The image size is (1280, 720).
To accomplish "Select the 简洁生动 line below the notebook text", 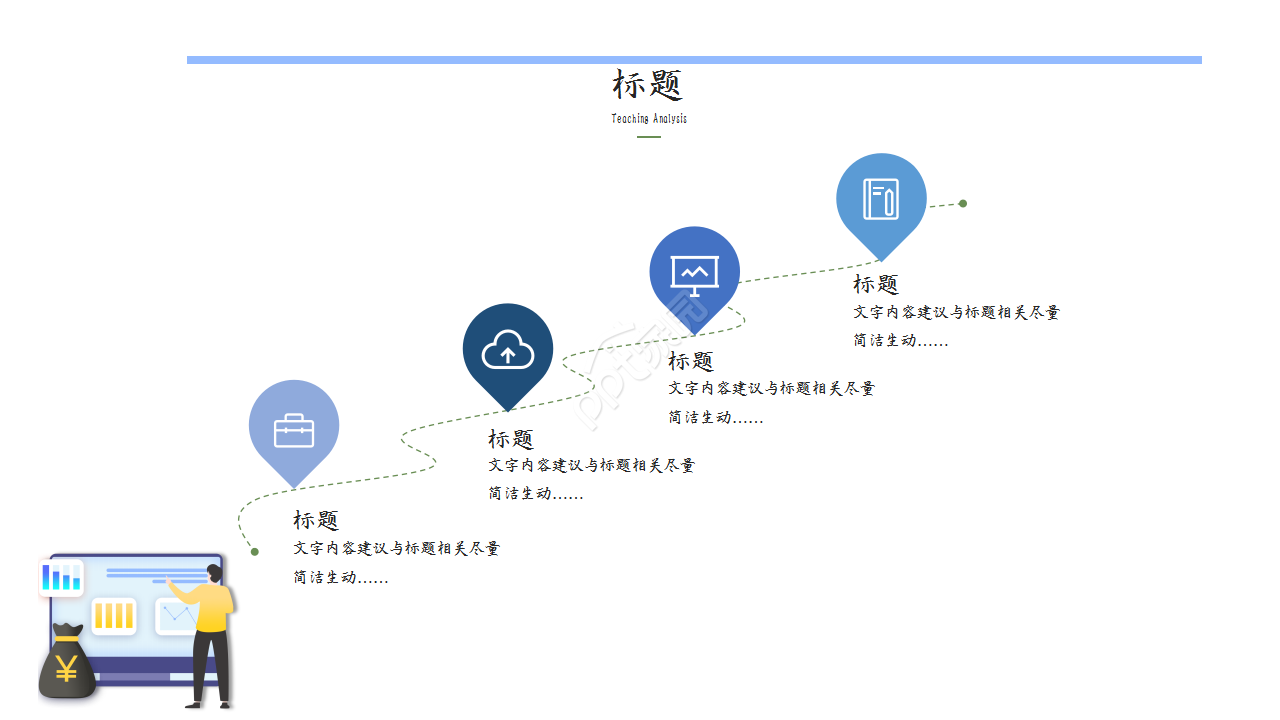I will pos(901,340).
